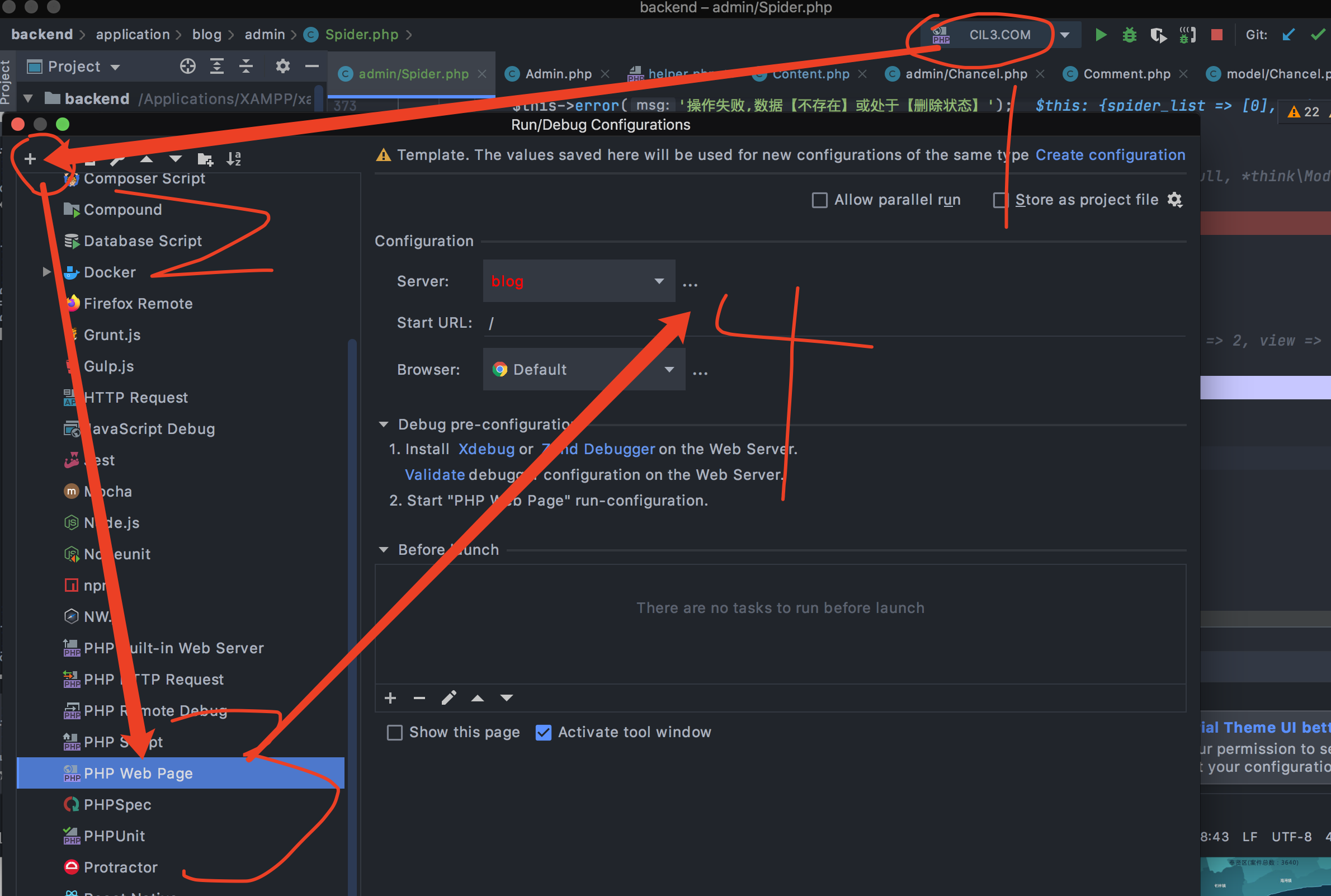
Task: Click Add New Configuration plus icon
Action: pyautogui.click(x=30, y=159)
